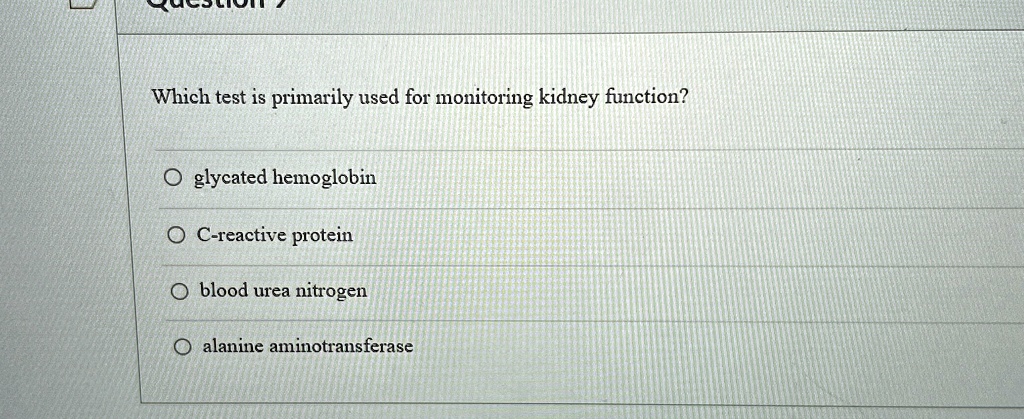Click the word 'function?' ending the question
1024x419 pixels.
tap(647, 98)
